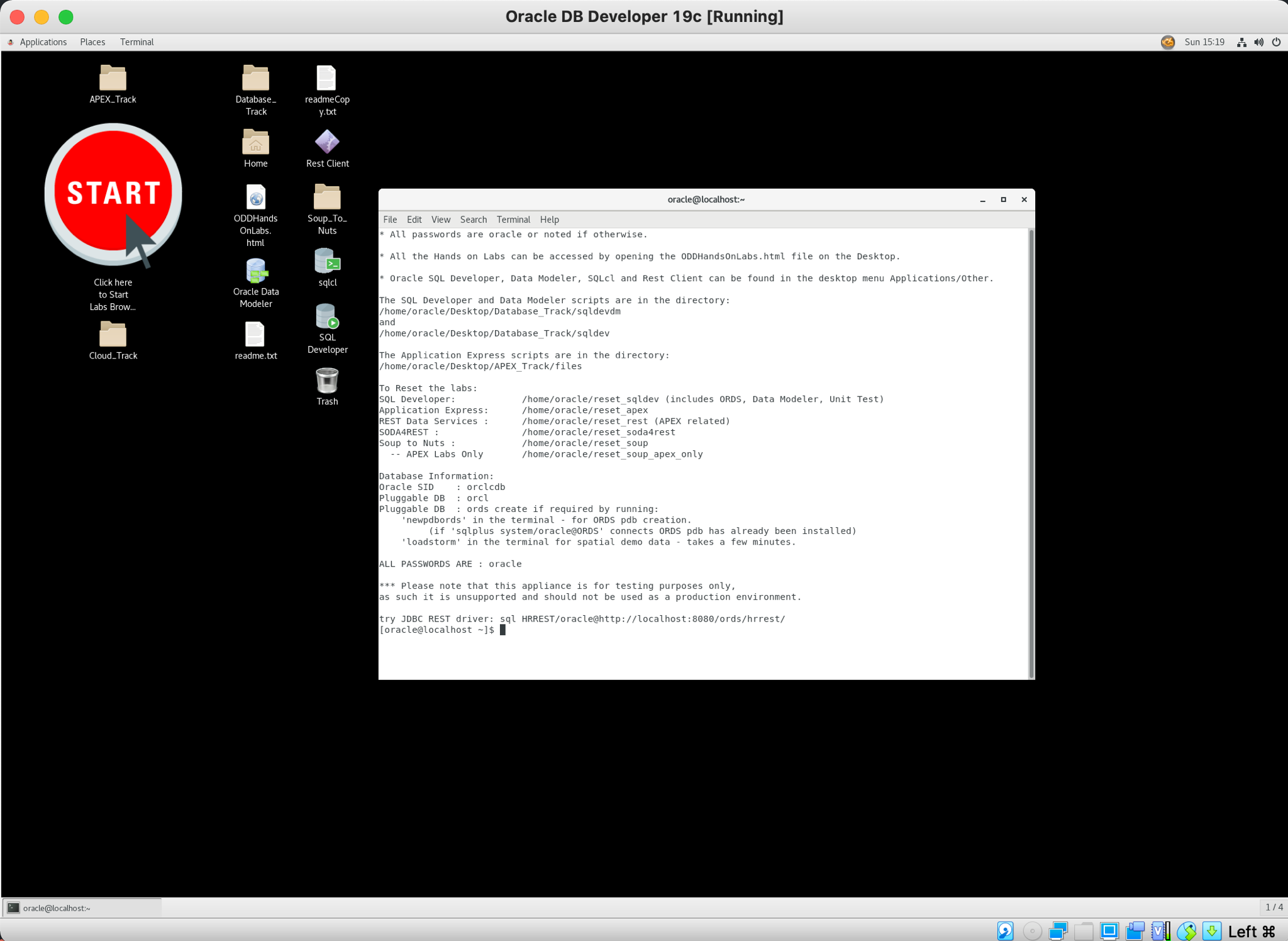Screen dimensions: 1288x941
Task: Click the red START labs button
Action: point(113,194)
